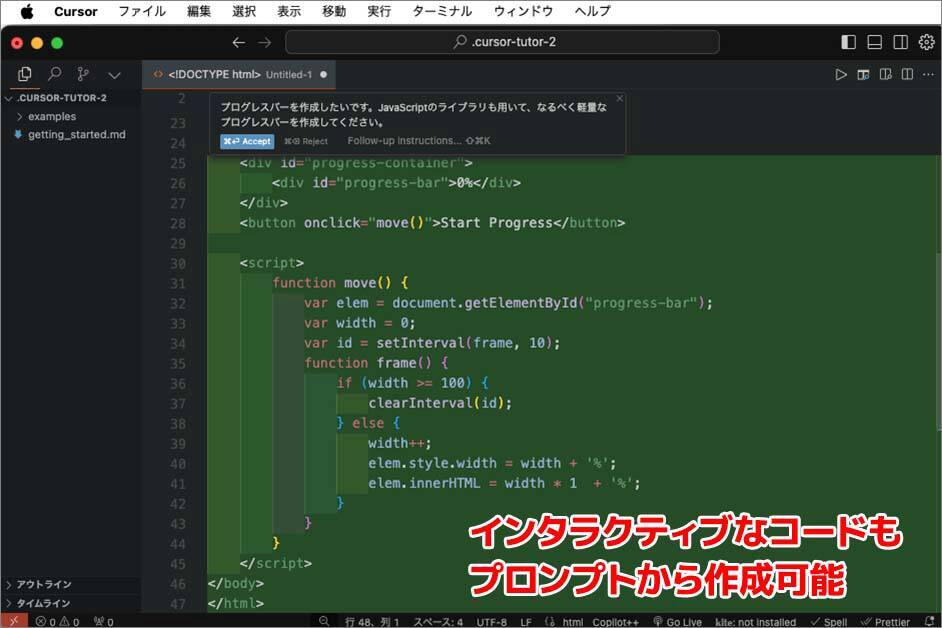Open the Explorer view in sidebar

tap(25, 74)
